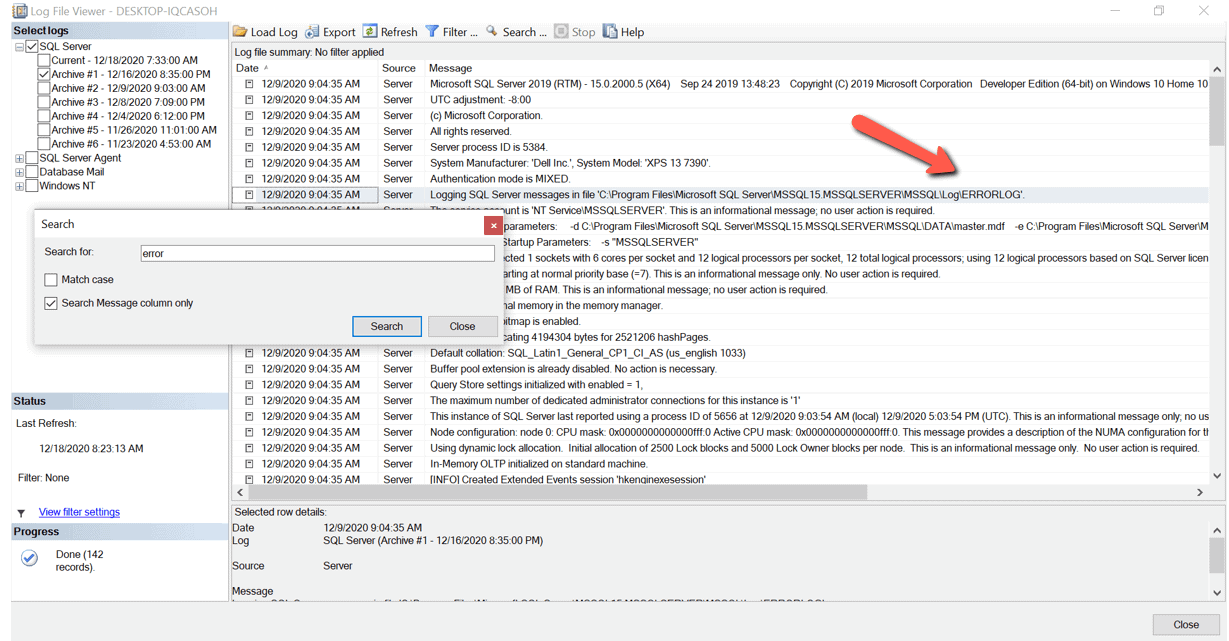Viewport: 1229px width, 641px height.
Task: Check the Current - 12/18/2020 log checkbox
Action: click(44, 60)
